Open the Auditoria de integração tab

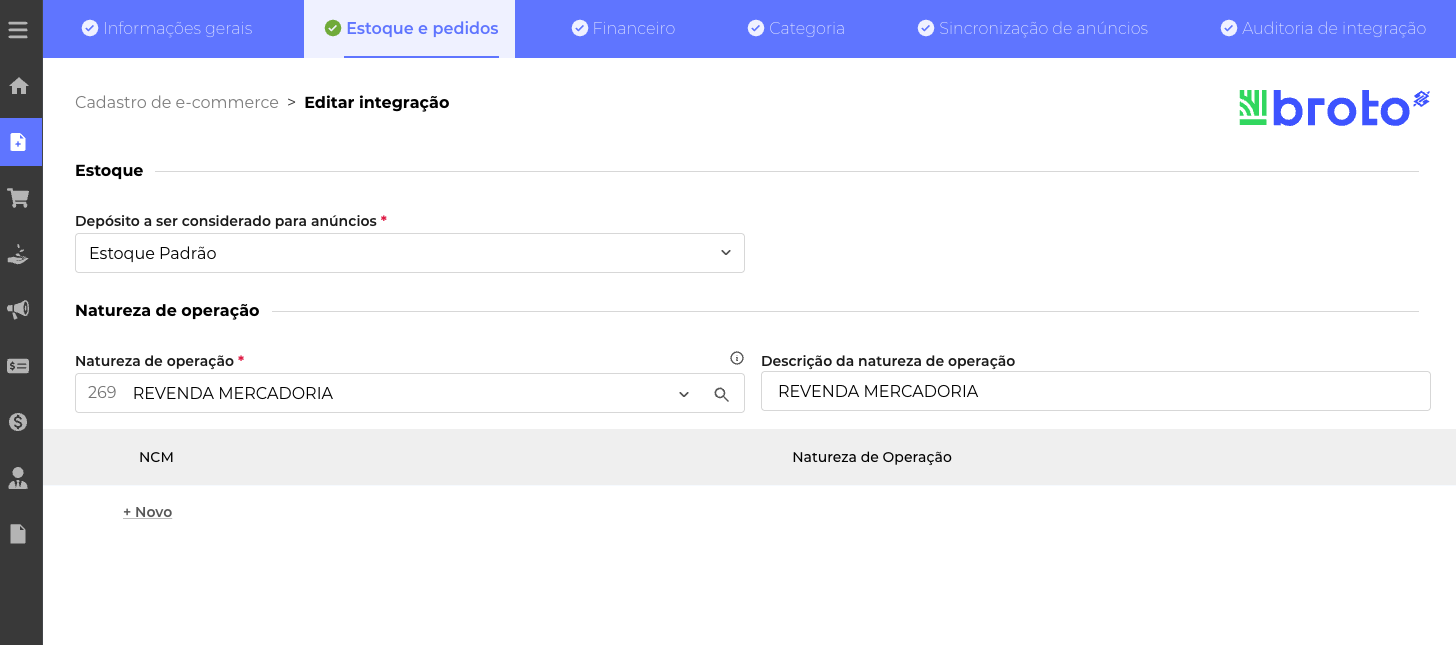(1323, 29)
